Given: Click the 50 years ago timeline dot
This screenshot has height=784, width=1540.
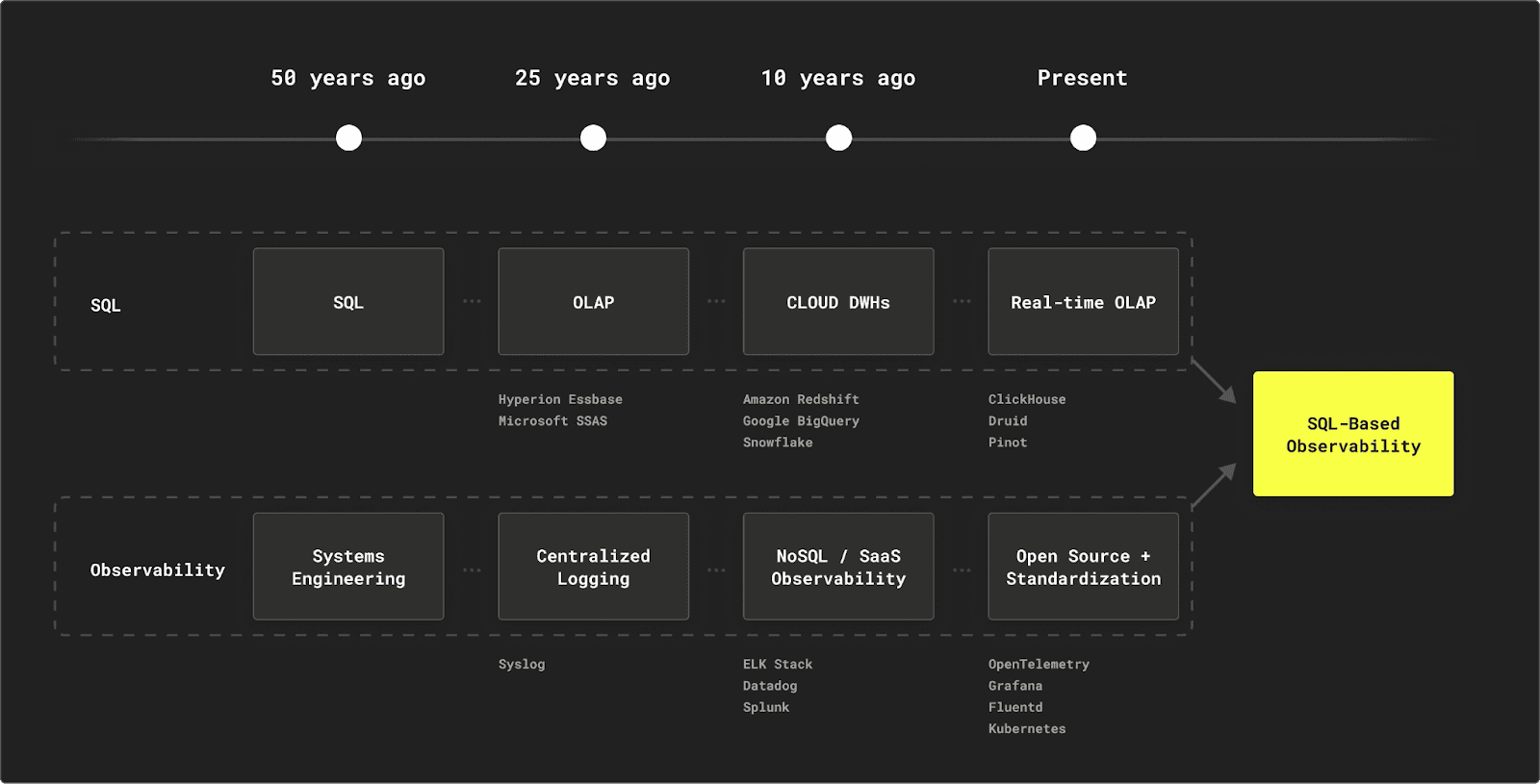Looking at the screenshot, I should 348,138.
